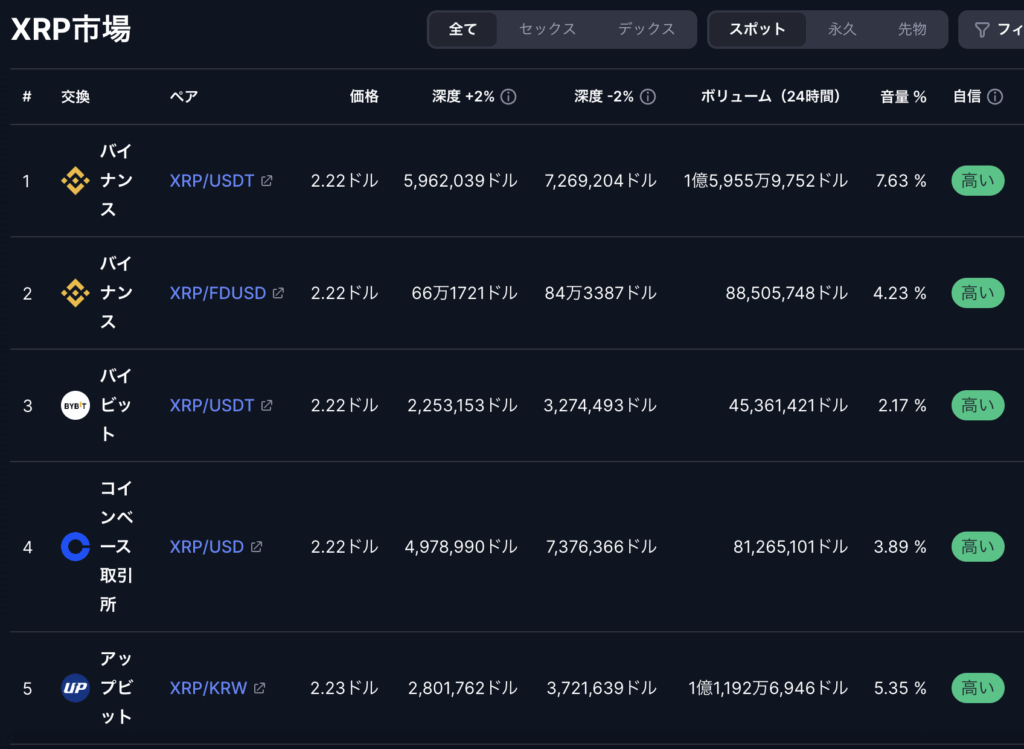Open external link icon beside Bybit XRP/USDT
1024x749 pixels.
[266, 406]
